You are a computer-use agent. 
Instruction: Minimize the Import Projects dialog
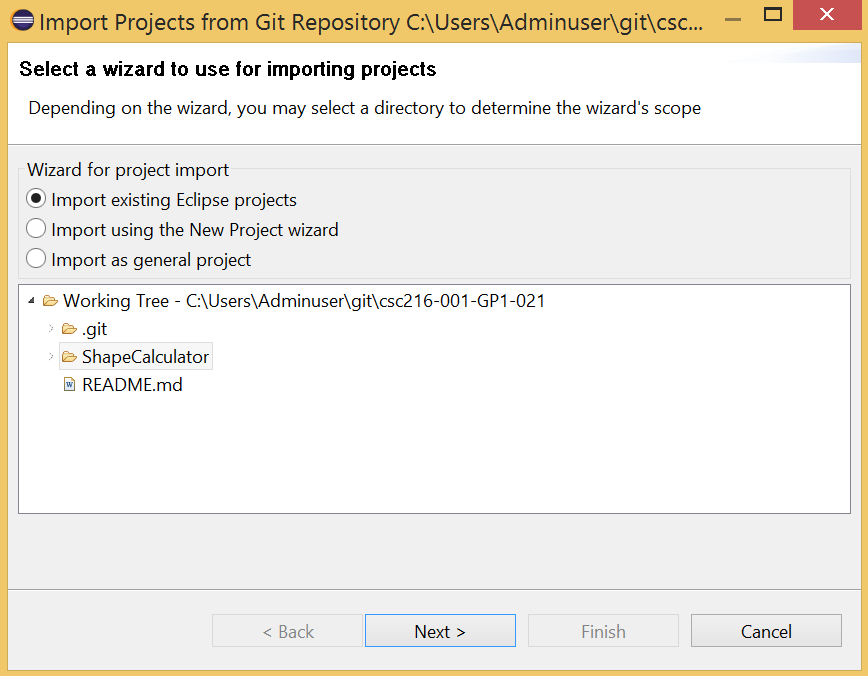732,18
